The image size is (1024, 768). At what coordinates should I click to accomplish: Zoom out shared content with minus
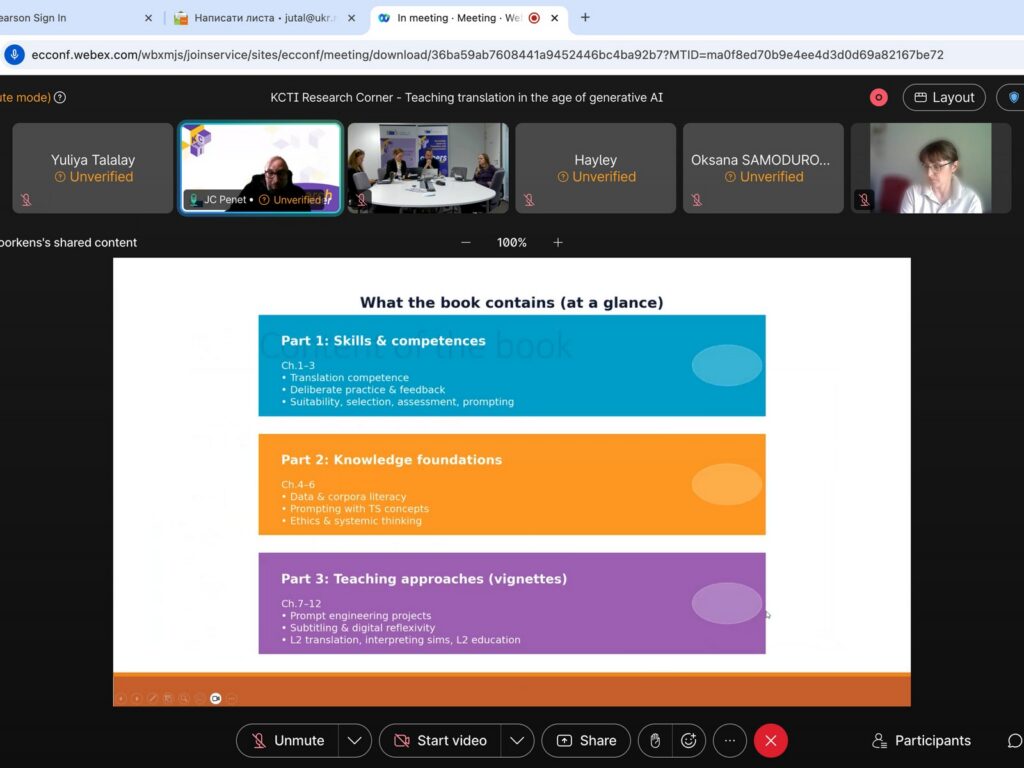click(465, 242)
